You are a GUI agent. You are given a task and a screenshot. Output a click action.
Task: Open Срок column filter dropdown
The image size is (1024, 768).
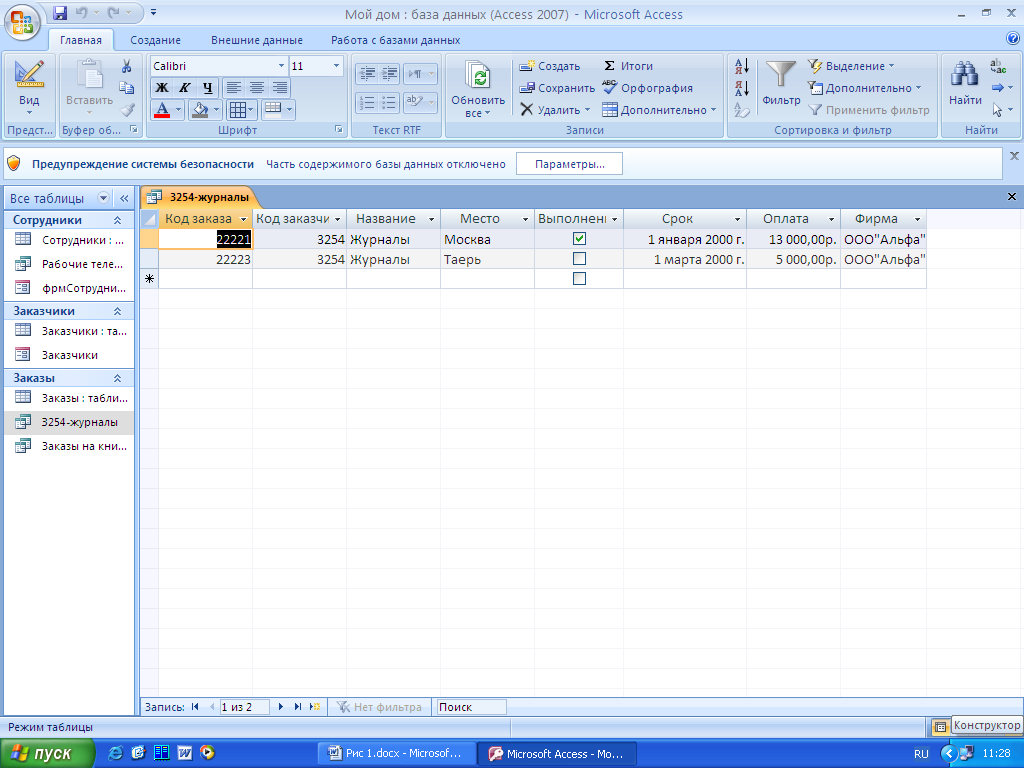737,219
